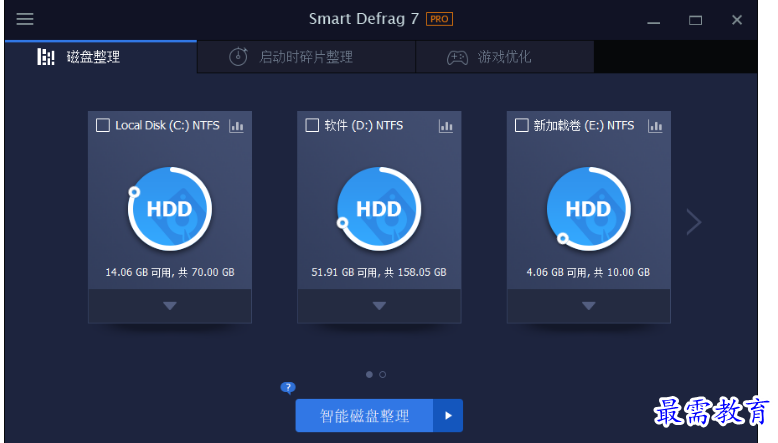Image resolution: width=778 pixels, height=443 pixels.
Task: Close the Smart Defrag window
Action: click(737, 20)
